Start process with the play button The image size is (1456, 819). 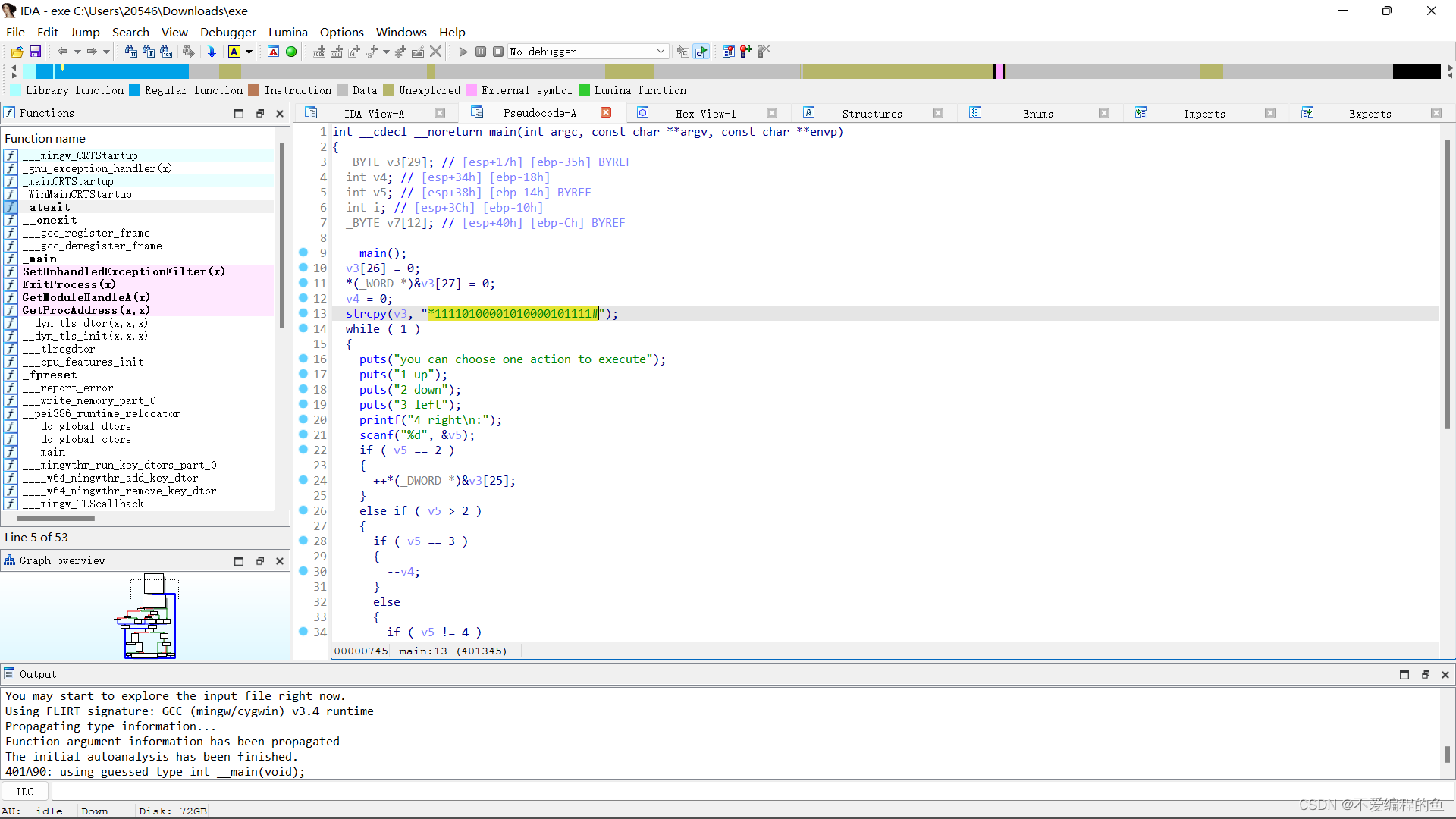pyautogui.click(x=463, y=52)
